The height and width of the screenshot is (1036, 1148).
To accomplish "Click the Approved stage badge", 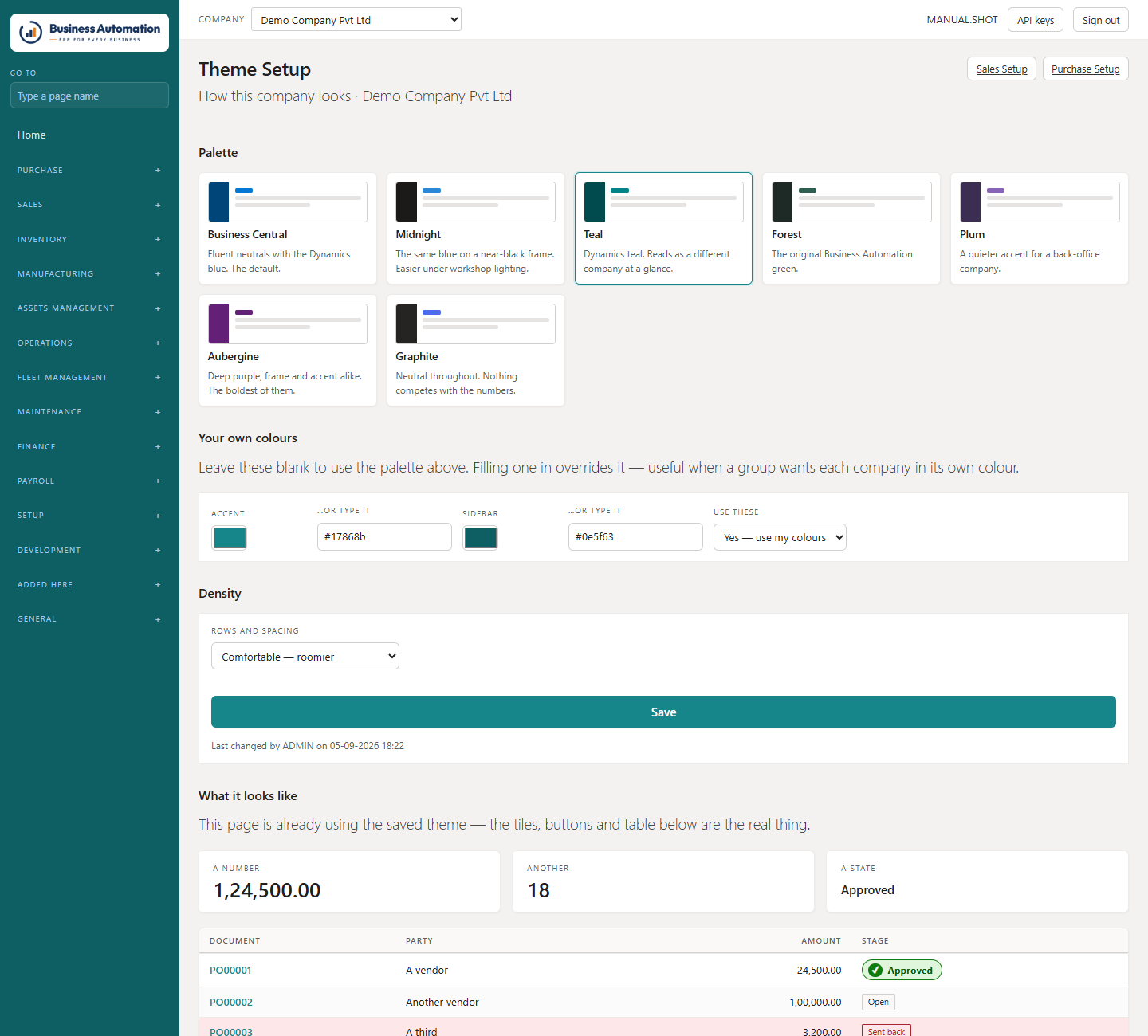I will coord(902,970).
